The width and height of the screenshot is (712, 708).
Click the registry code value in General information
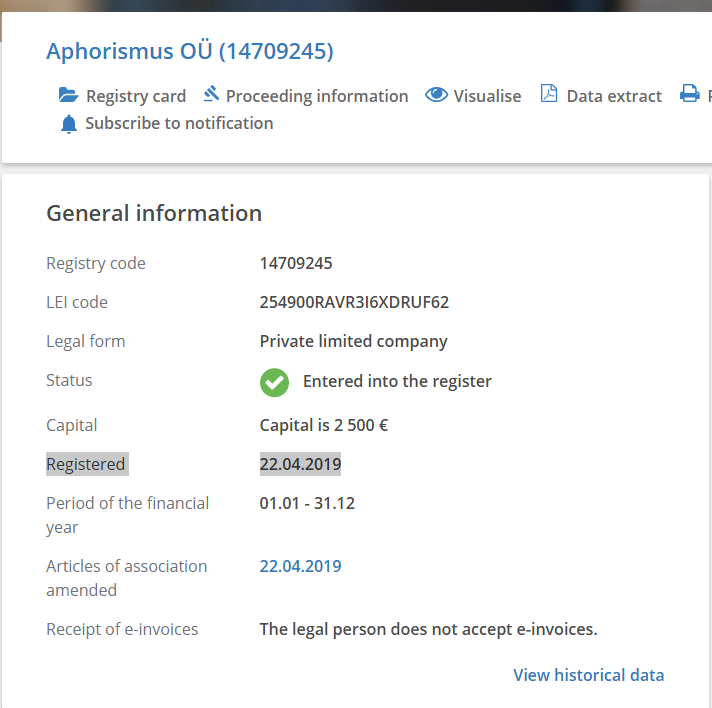tap(296, 263)
